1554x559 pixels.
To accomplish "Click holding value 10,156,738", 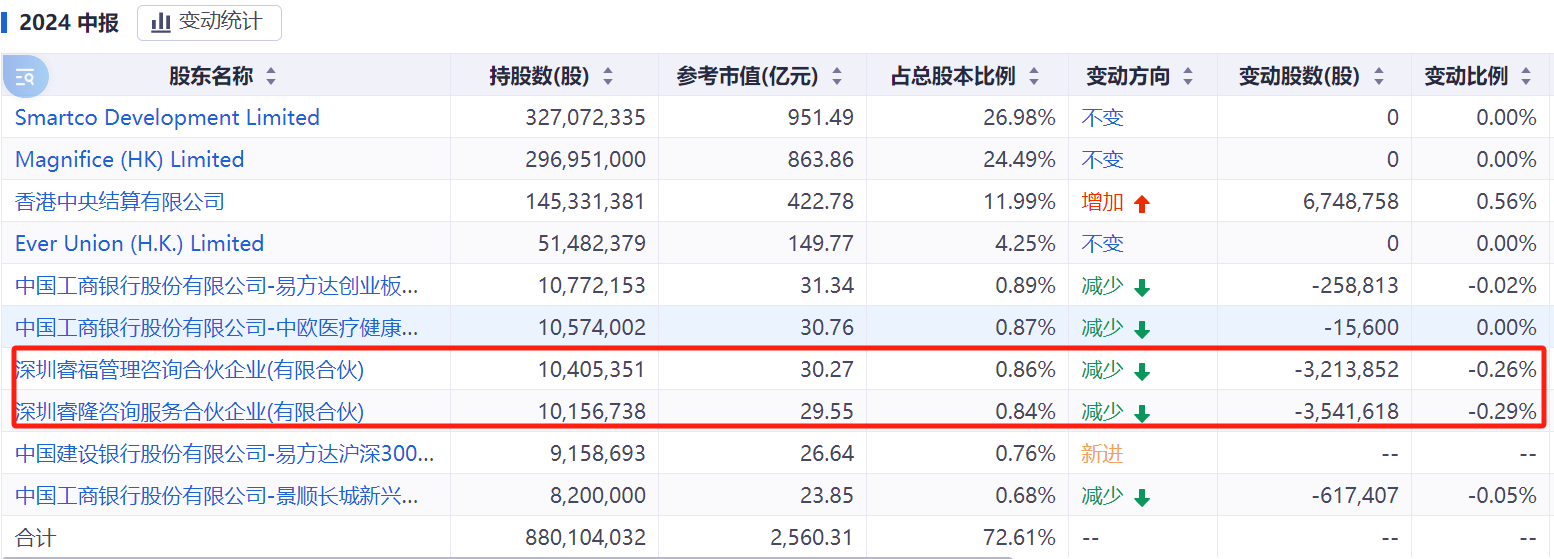I will [592, 411].
